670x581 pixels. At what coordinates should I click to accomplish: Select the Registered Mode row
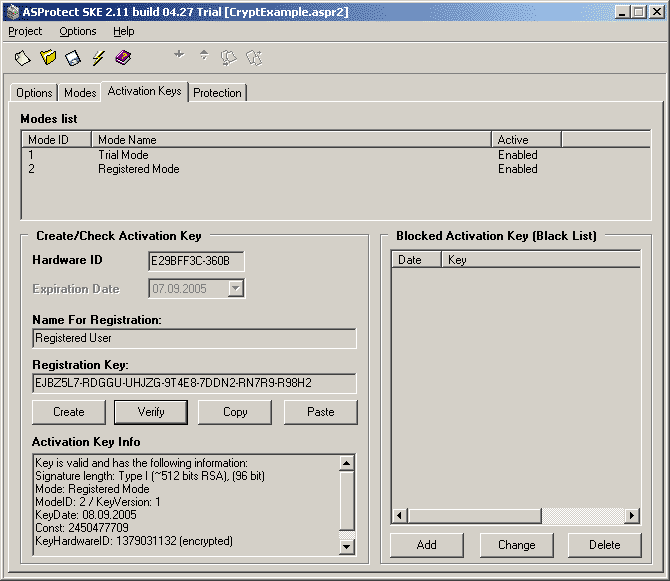click(x=335, y=169)
